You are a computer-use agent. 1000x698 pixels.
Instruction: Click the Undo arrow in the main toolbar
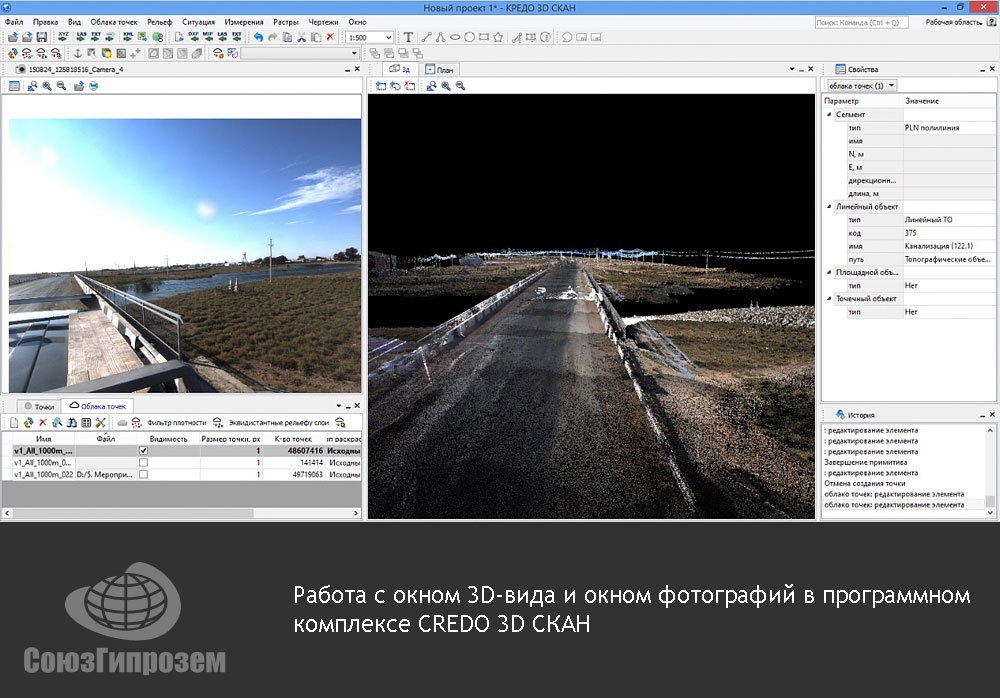pyautogui.click(x=258, y=37)
